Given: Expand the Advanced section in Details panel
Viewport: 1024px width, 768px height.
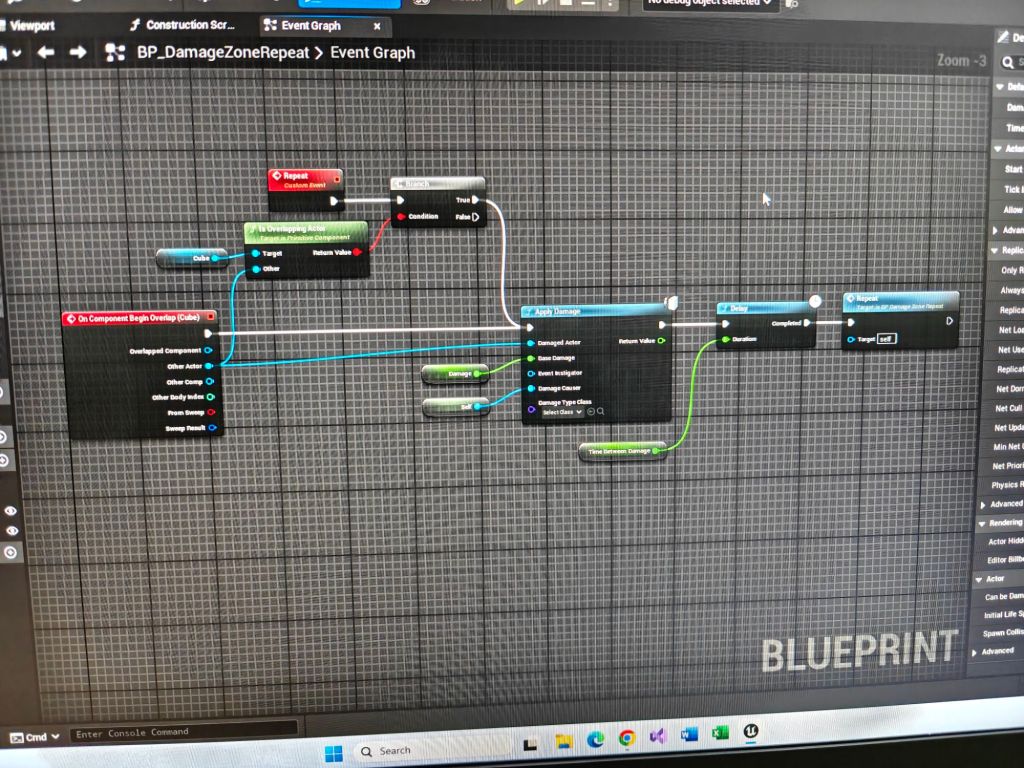Looking at the screenshot, I should tap(997, 651).
